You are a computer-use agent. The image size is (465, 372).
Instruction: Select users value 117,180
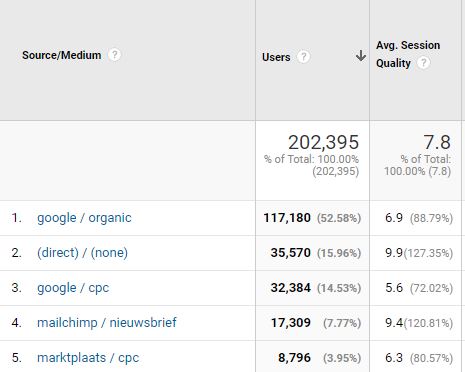pos(287,218)
